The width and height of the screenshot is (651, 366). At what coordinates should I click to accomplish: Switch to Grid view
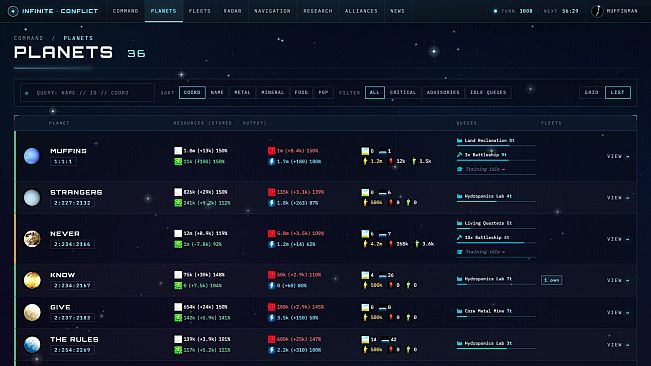click(592, 93)
